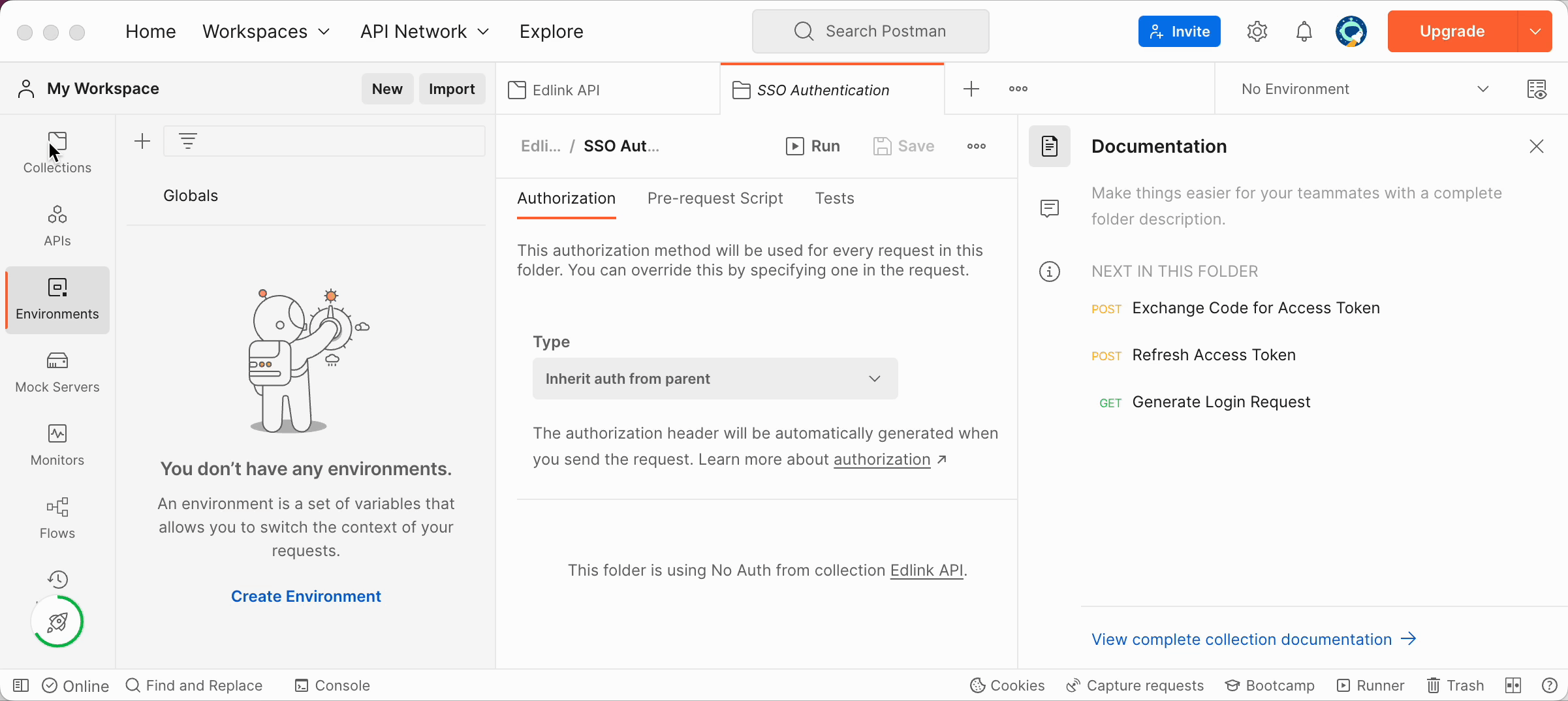
Task: Open Cookies from the status bar
Action: 1007,685
